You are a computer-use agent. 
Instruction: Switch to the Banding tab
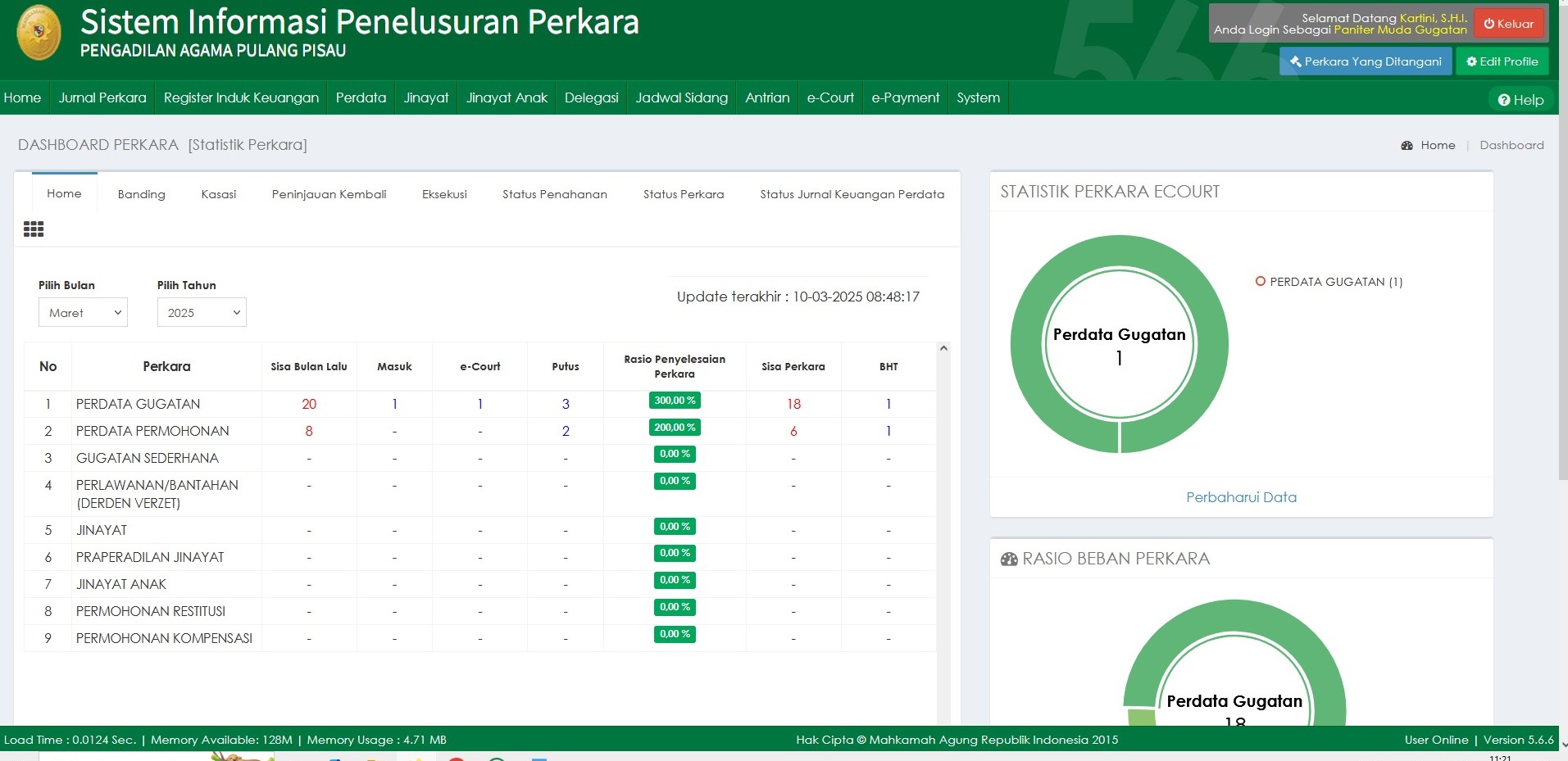coord(141,194)
